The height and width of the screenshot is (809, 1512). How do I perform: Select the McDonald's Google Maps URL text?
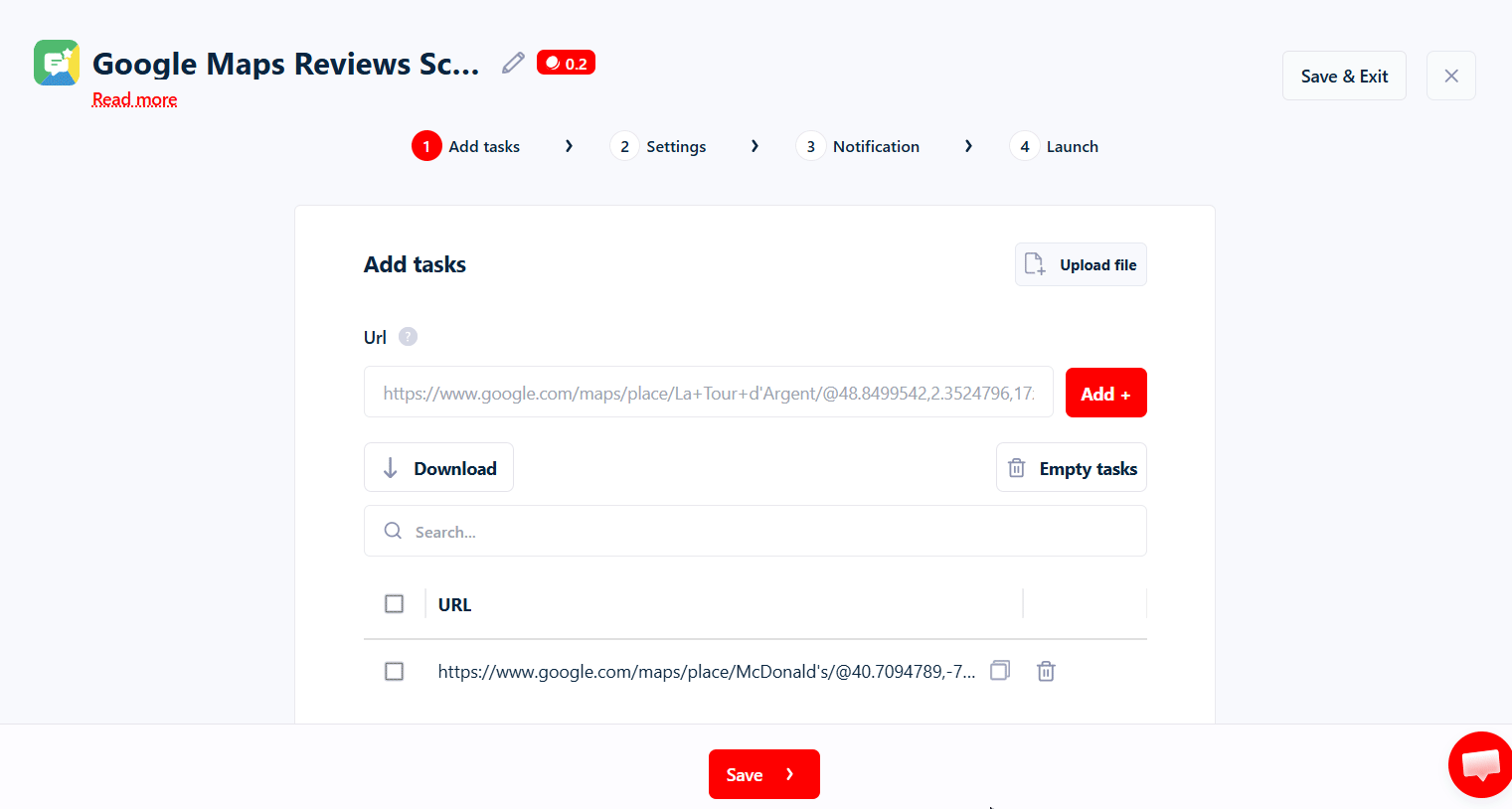(707, 672)
